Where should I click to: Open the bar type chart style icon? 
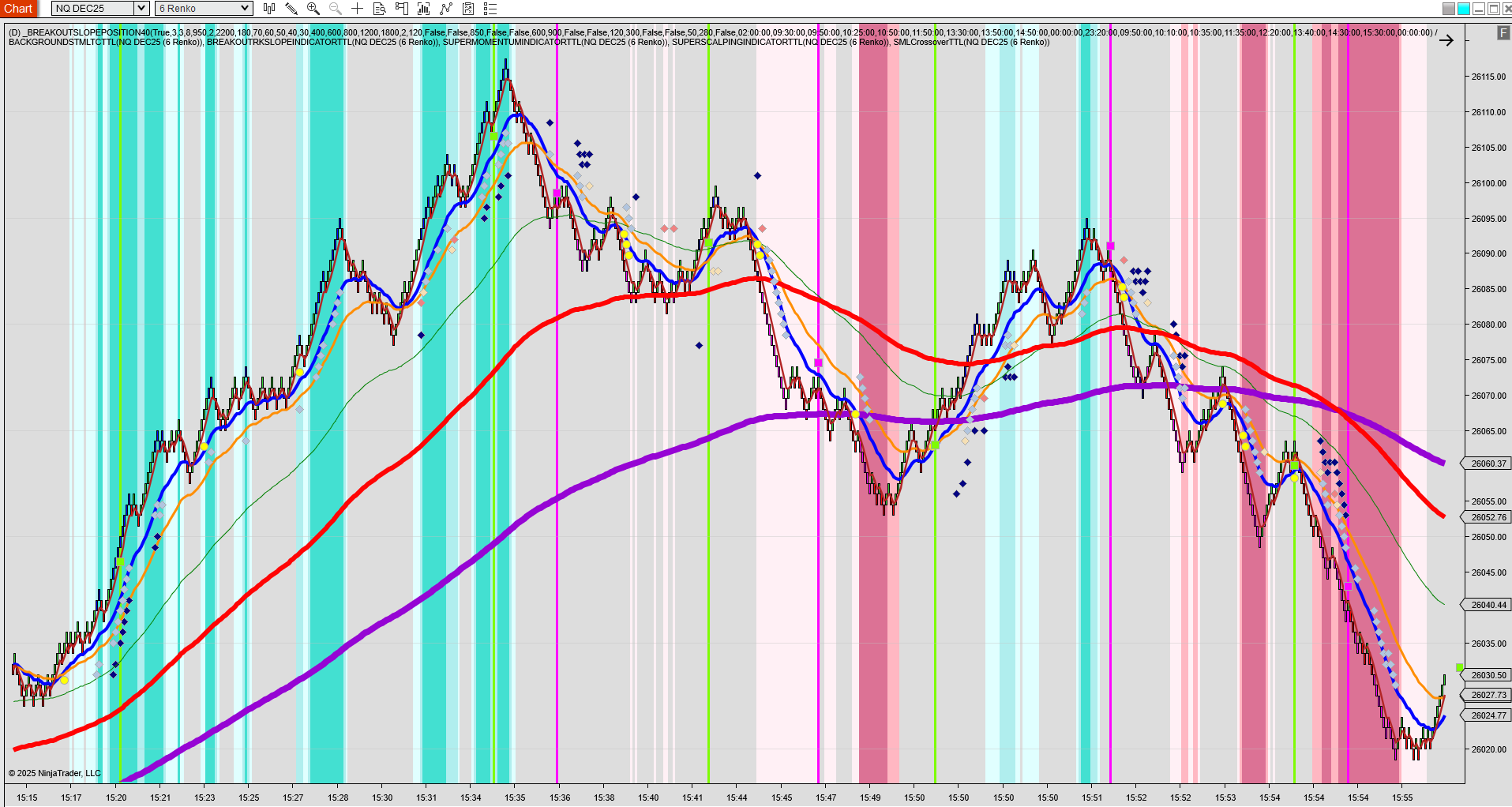coord(269,9)
